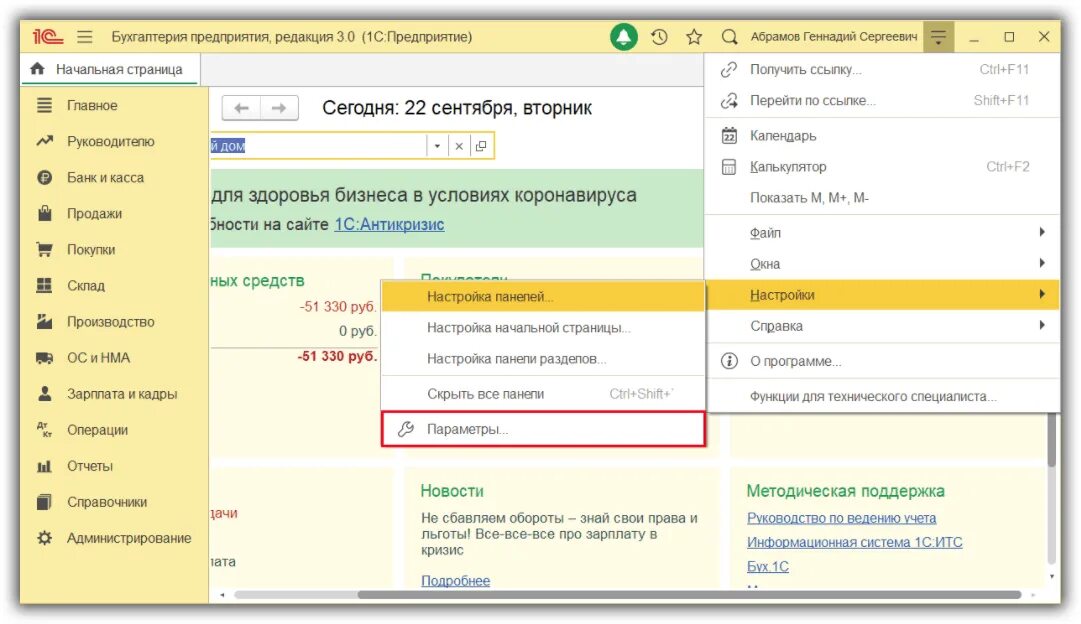Click the back navigation arrow button
Viewport: 1081px width, 624px height.
(241, 108)
